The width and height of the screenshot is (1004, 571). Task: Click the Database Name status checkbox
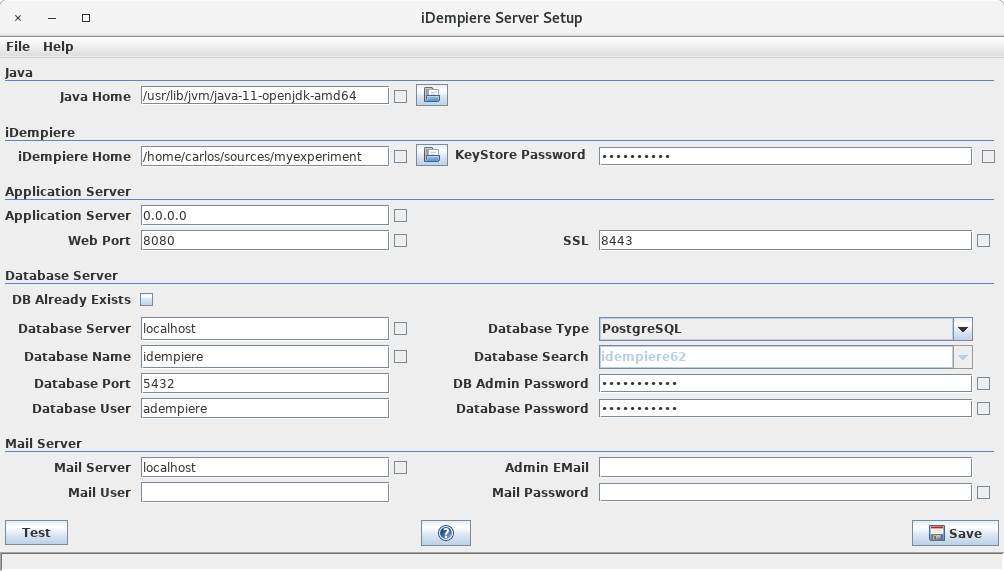400,357
